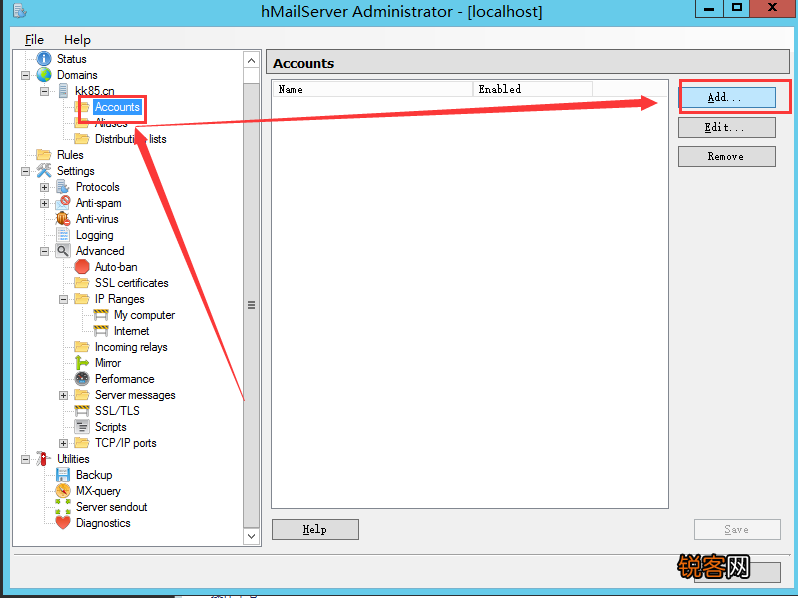Screen dimensions: 798x598
Task: Click the Utilities pocket knife icon
Action: tap(44, 459)
